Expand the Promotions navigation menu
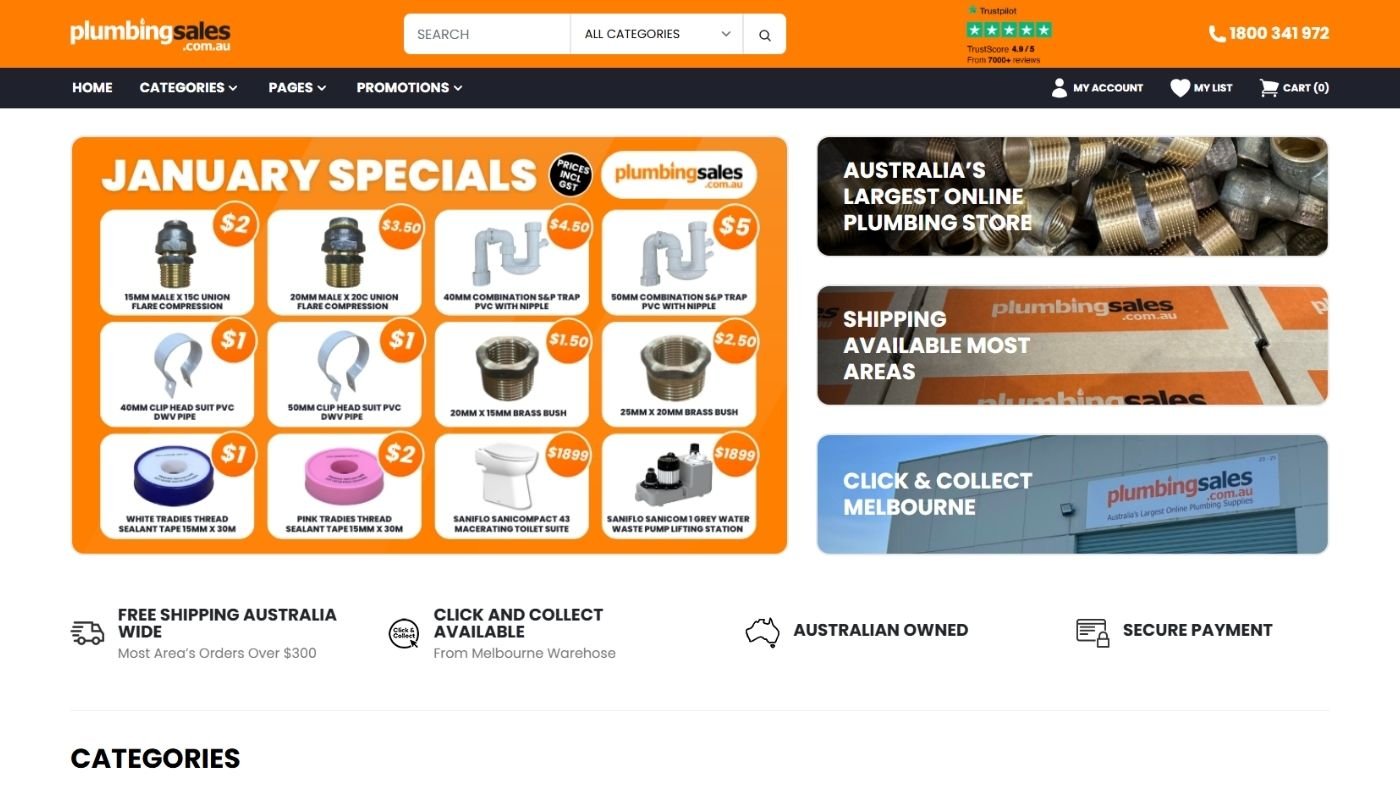This screenshot has height=800, width=1400. (x=409, y=88)
